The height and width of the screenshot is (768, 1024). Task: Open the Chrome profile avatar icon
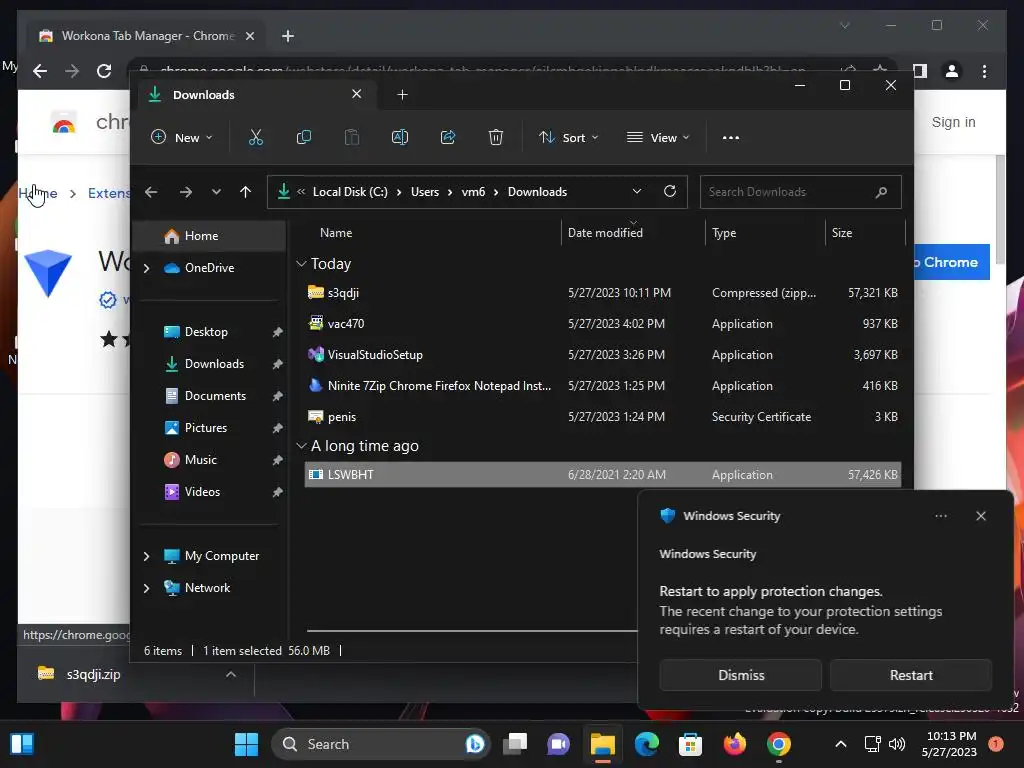pos(952,71)
